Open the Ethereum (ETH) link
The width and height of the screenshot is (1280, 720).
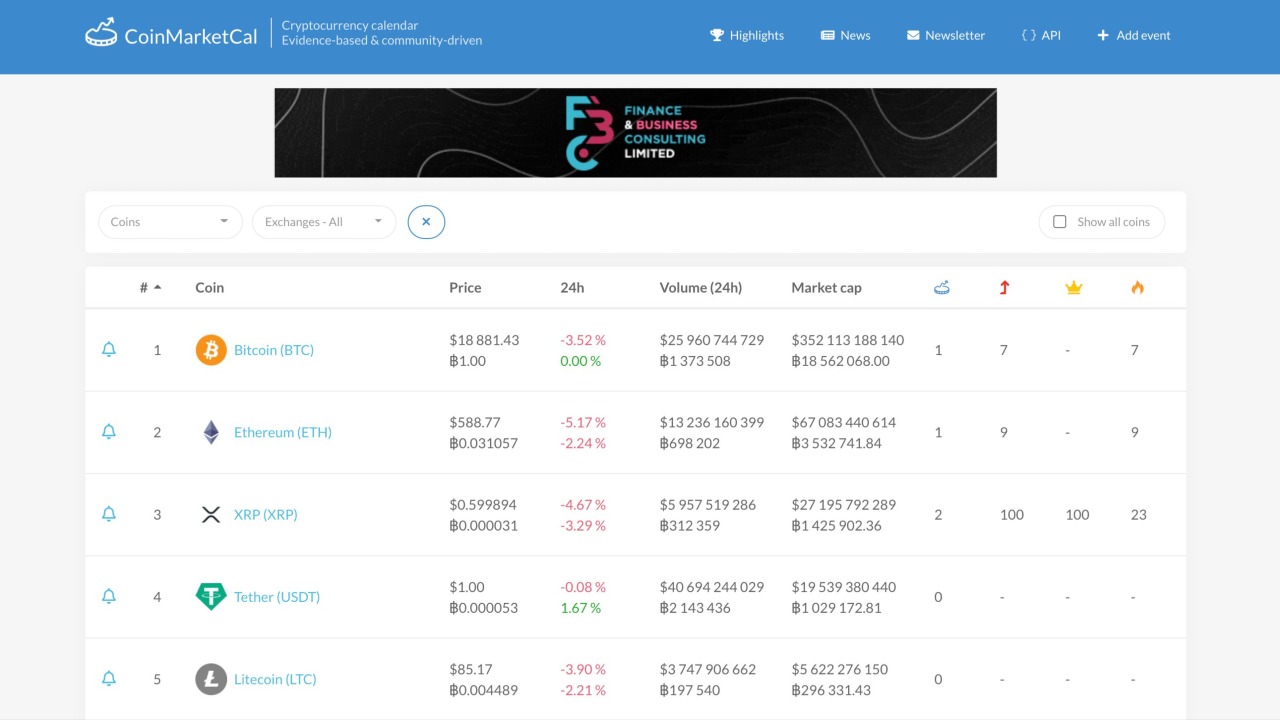283,432
